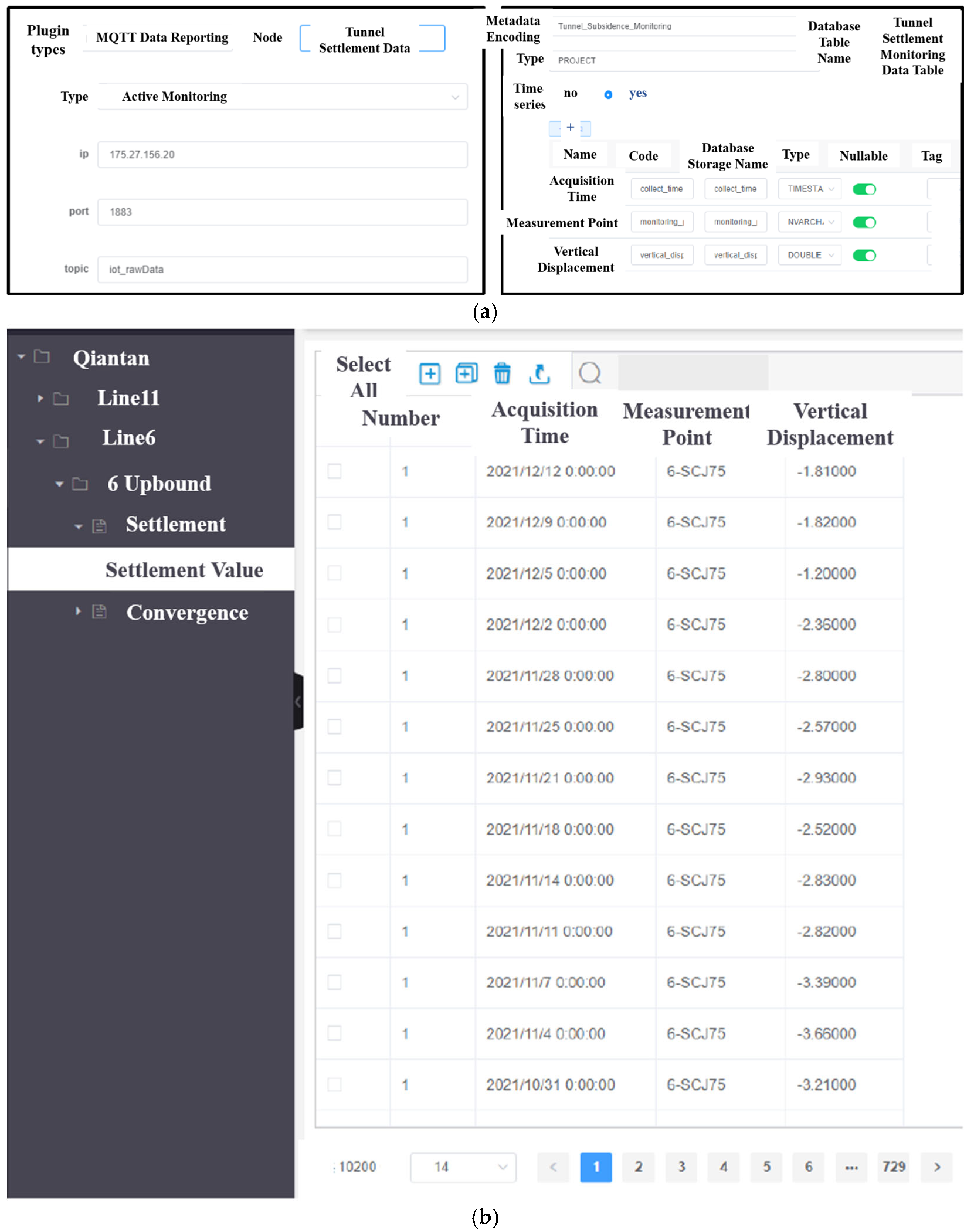The image size is (969, 1232).
Task: Open the Convergence tree item
Action: click(x=187, y=612)
